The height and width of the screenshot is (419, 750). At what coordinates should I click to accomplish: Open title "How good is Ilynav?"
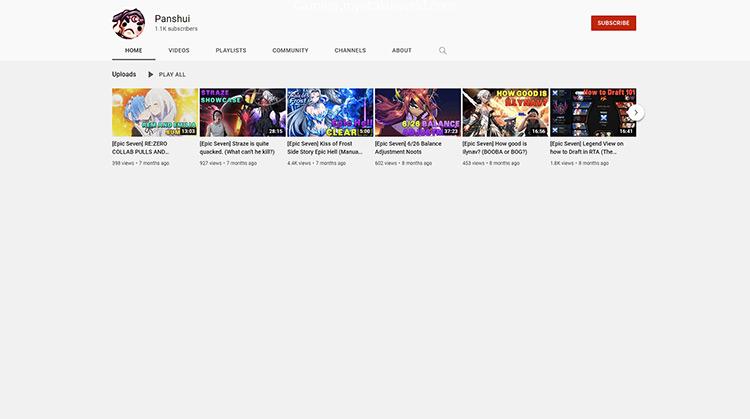click(x=495, y=148)
